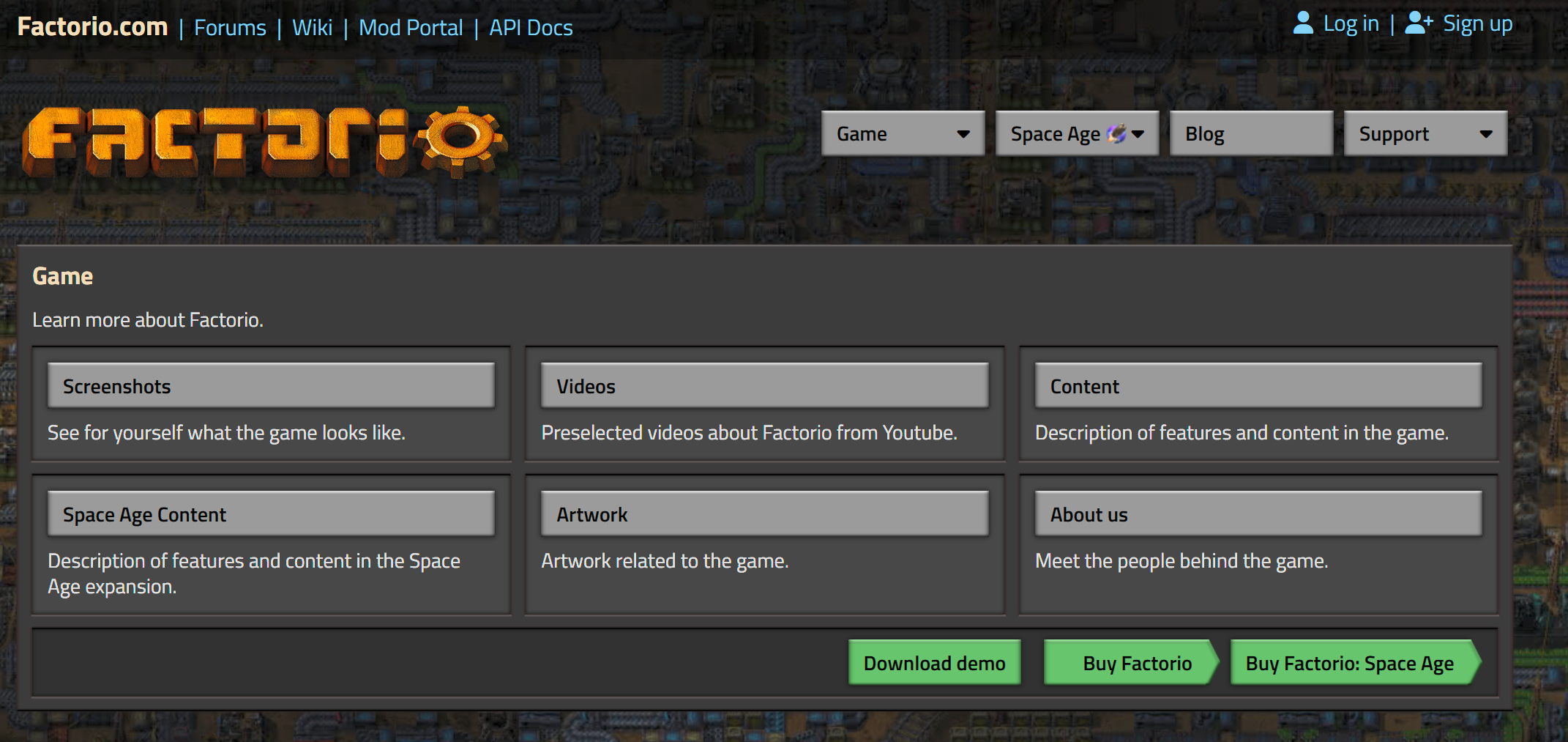Open the Forums link
The height and width of the screenshot is (742, 1568).
(x=230, y=28)
